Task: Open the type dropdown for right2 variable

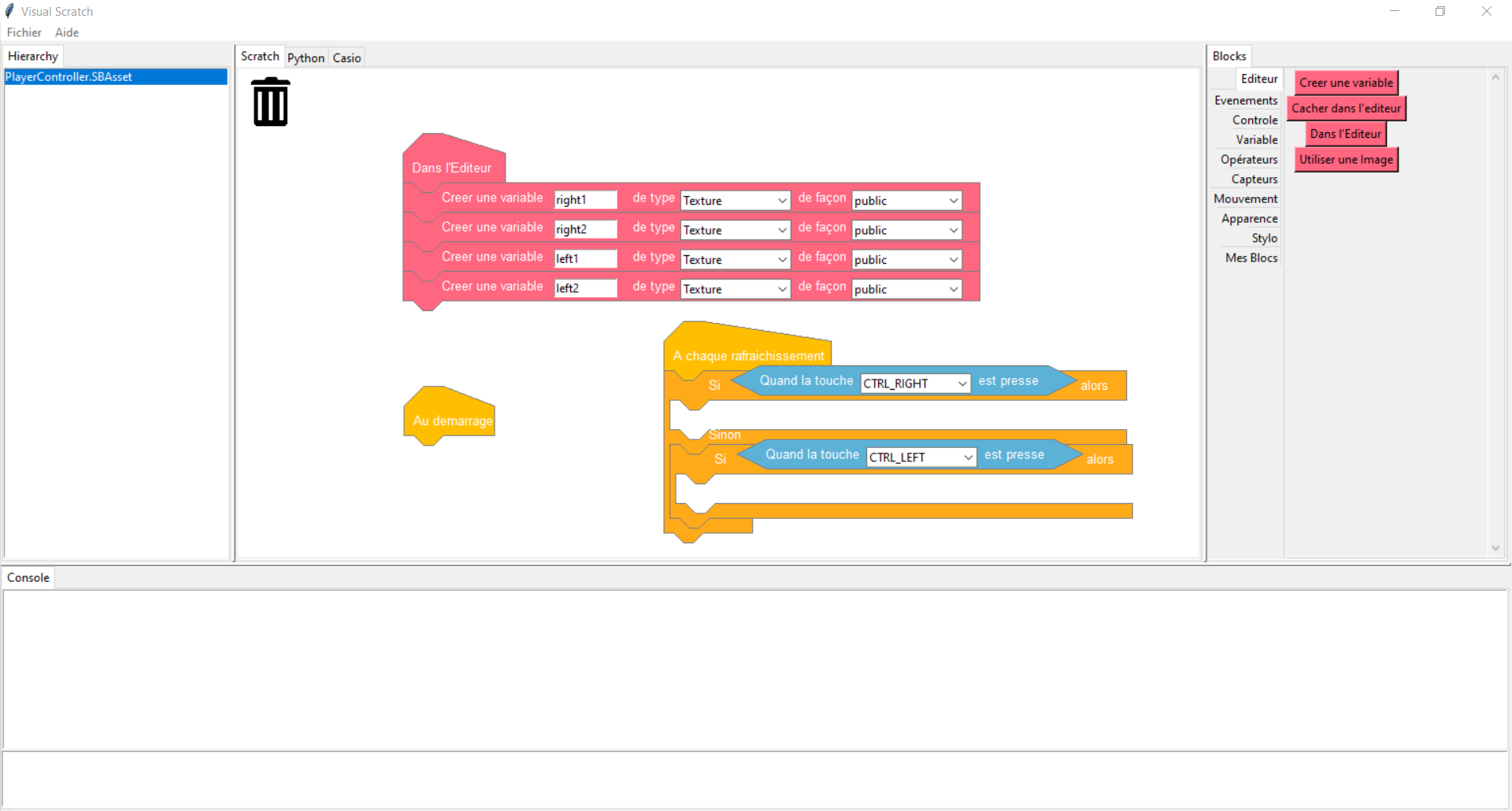Action: point(735,230)
